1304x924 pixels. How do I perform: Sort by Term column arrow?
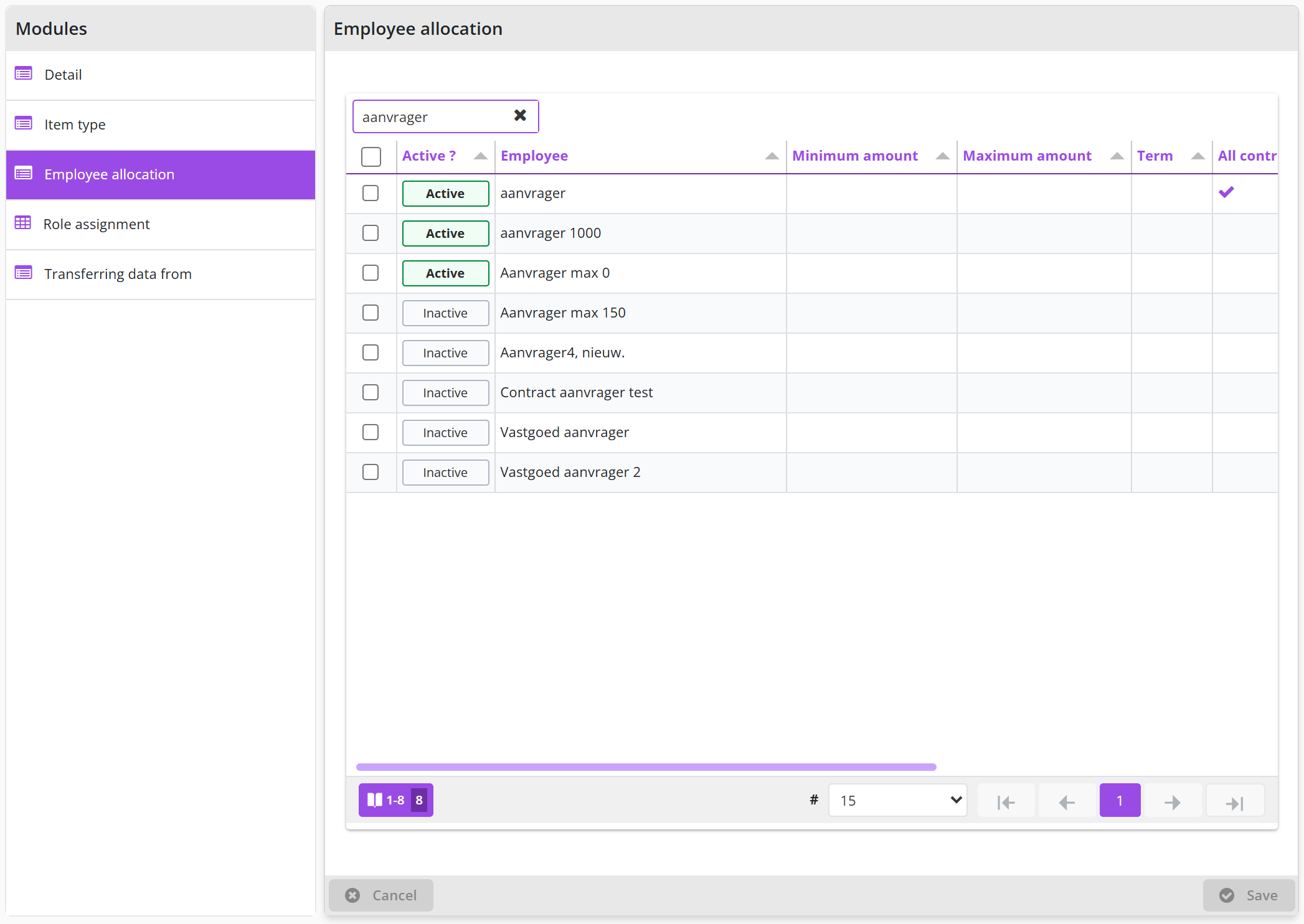pos(1198,156)
